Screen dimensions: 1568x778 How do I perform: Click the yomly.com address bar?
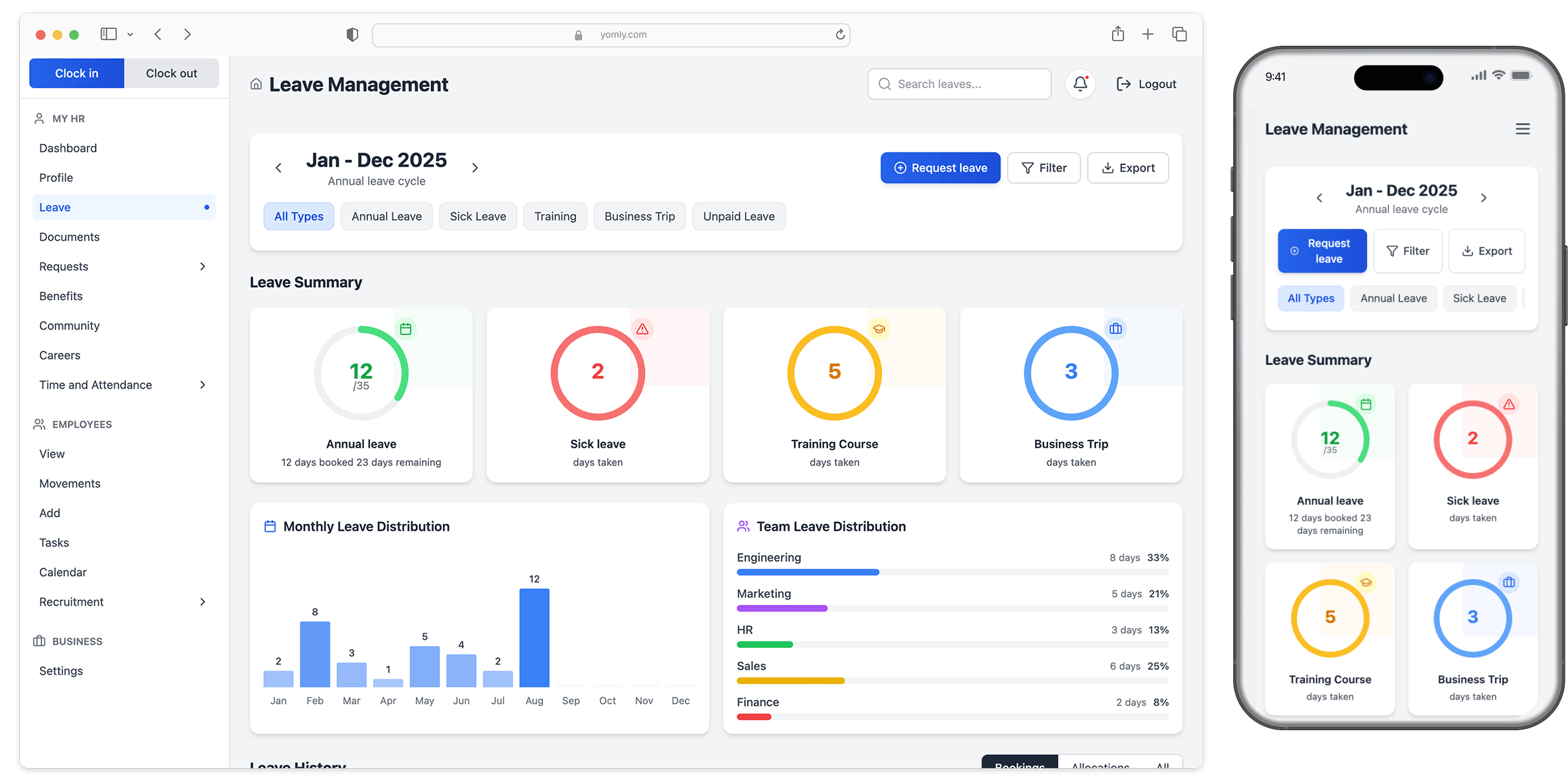pyautogui.click(x=611, y=34)
